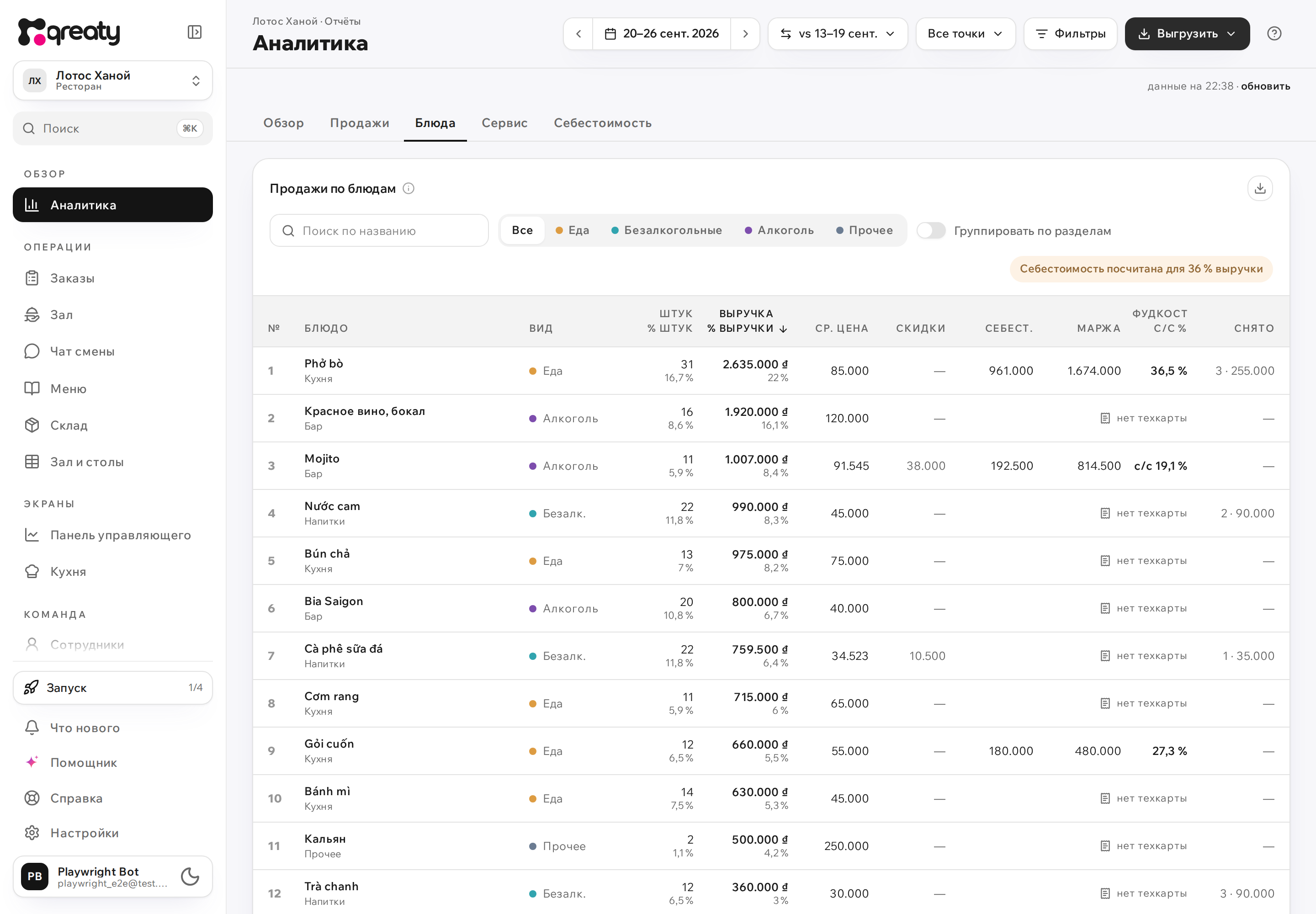
Task: Click the обновить refresh link
Action: 1266,86
